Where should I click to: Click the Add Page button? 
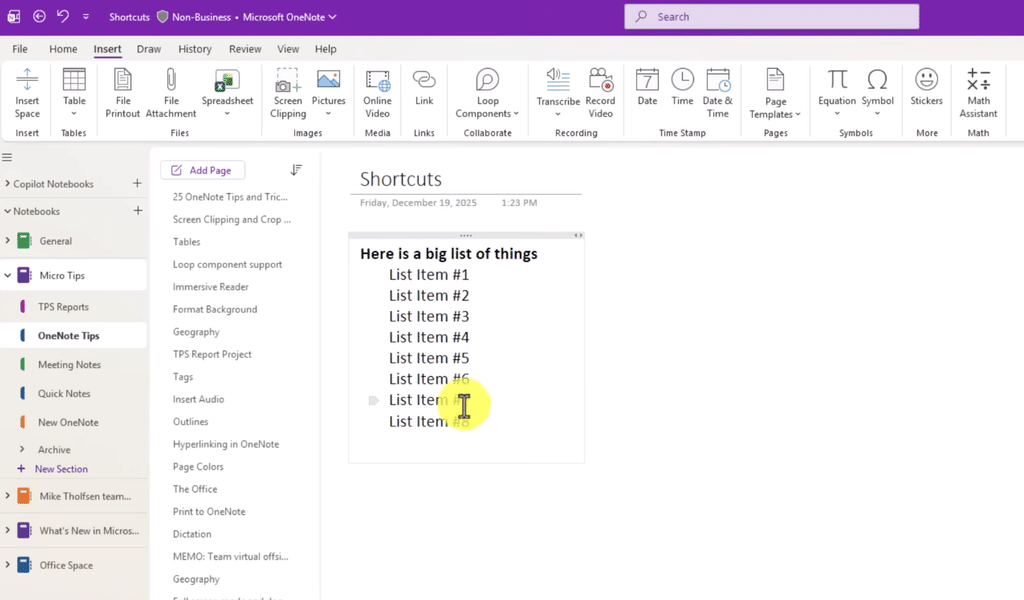[x=202, y=170]
